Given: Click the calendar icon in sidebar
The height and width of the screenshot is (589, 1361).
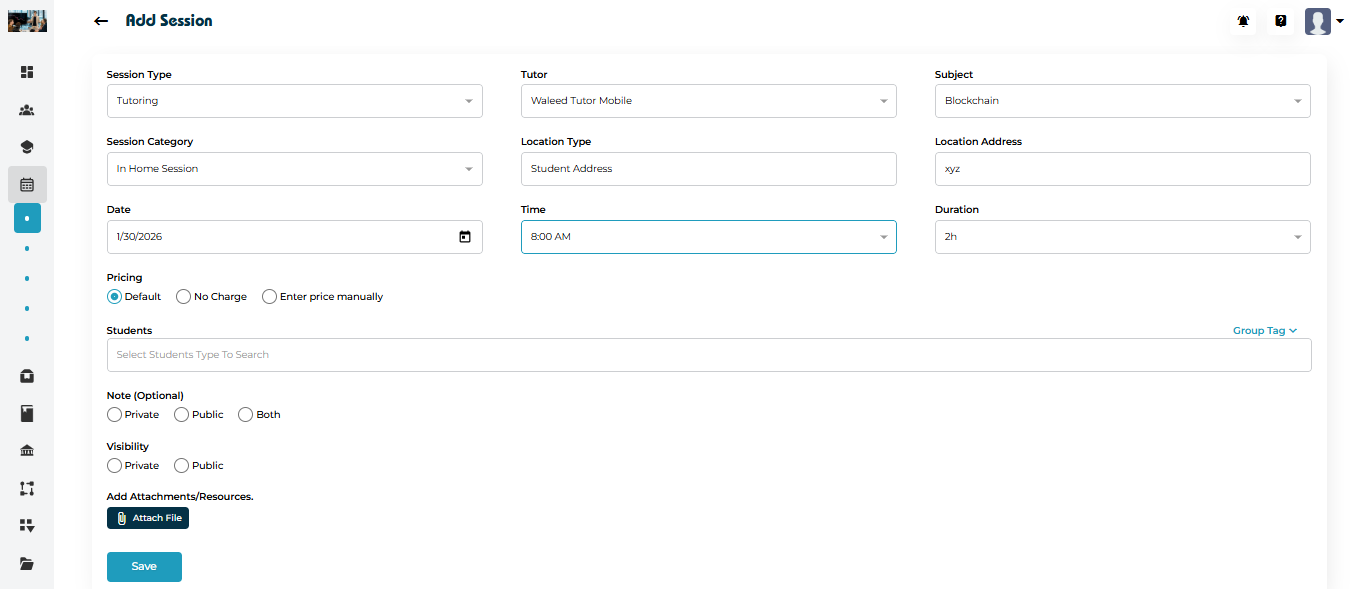Looking at the screenshot, I should 27,185.
